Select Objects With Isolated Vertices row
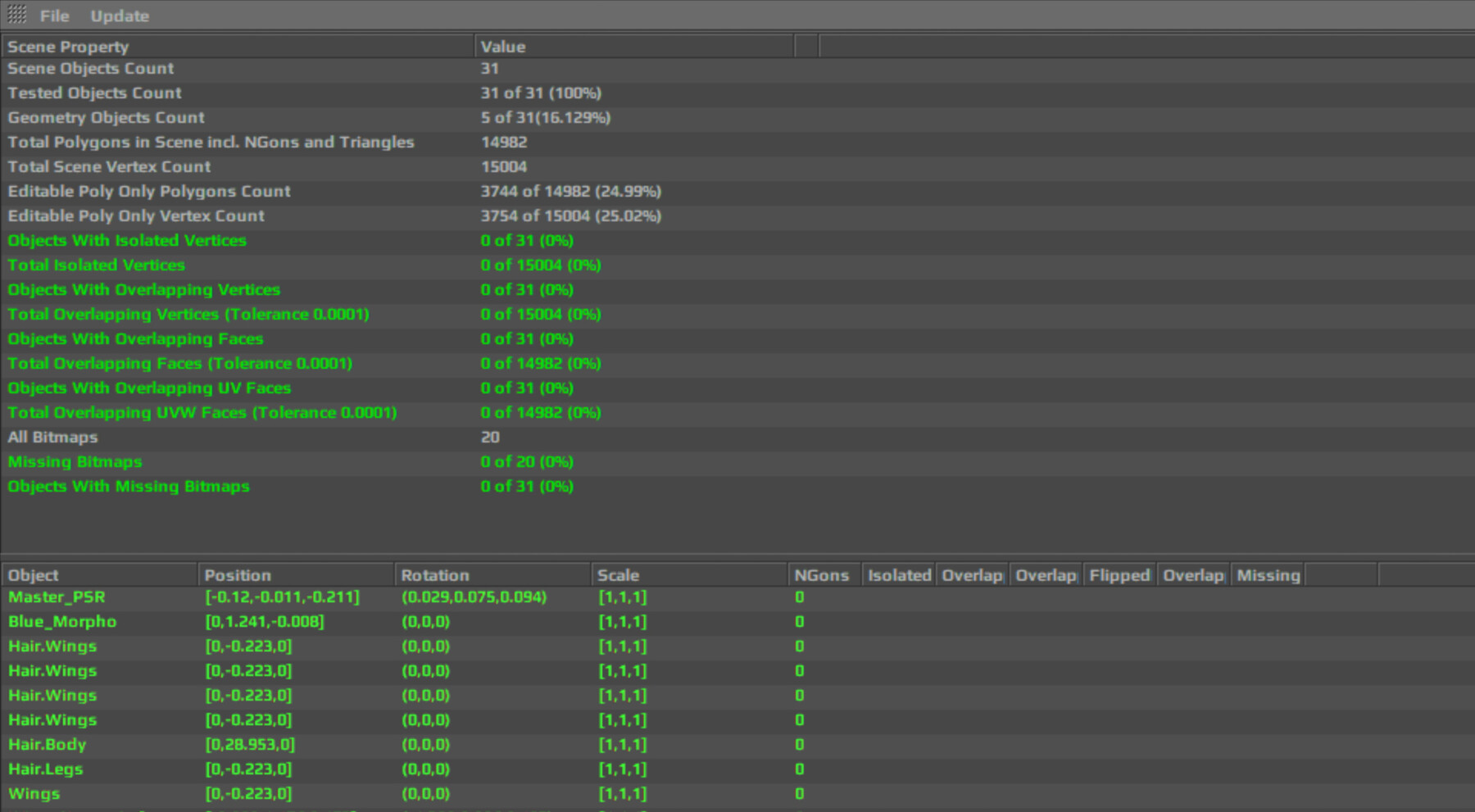This screenshot has width=1475, height=812. tap(737, 241)
